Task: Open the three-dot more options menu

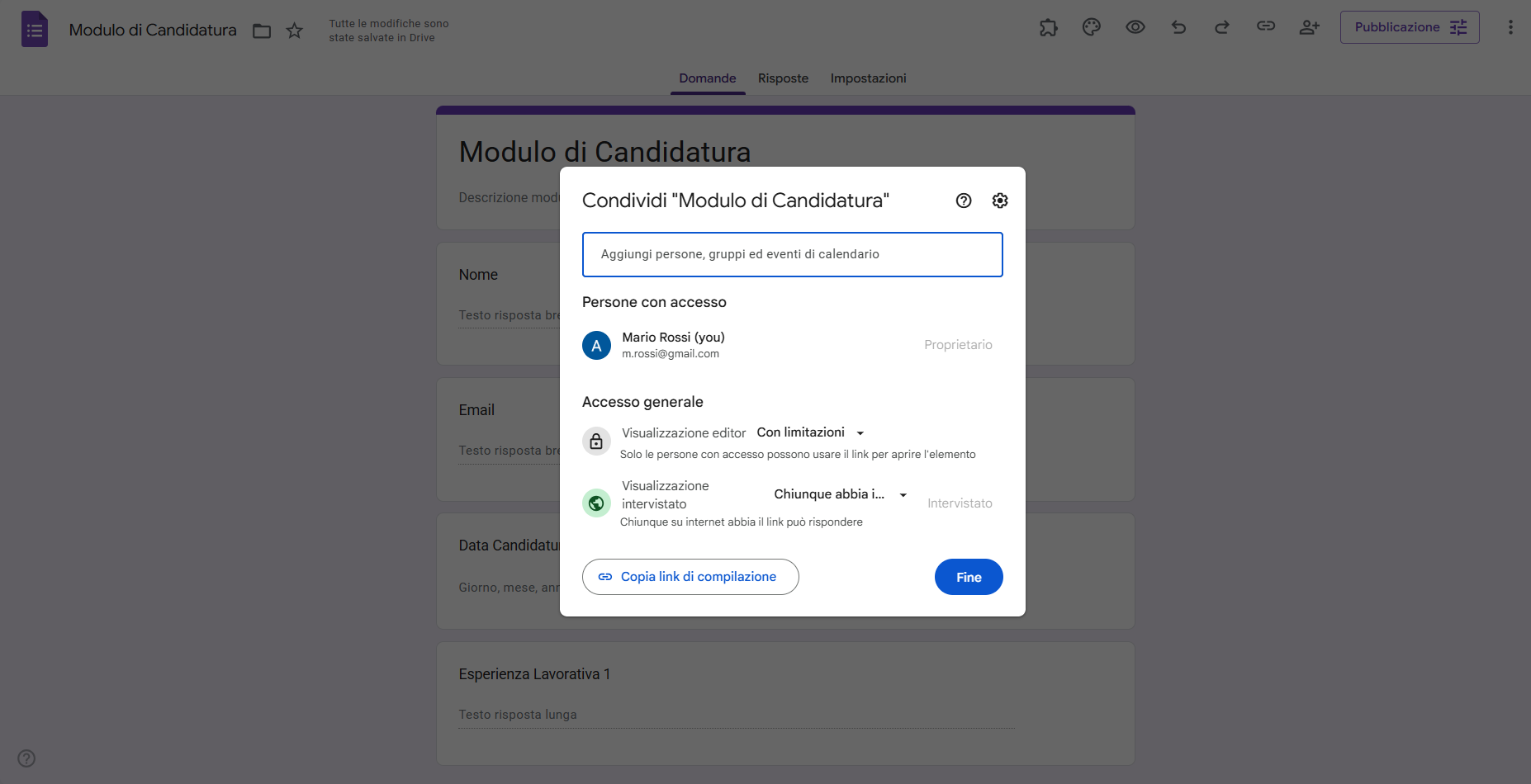Action: click(1510, 26)
